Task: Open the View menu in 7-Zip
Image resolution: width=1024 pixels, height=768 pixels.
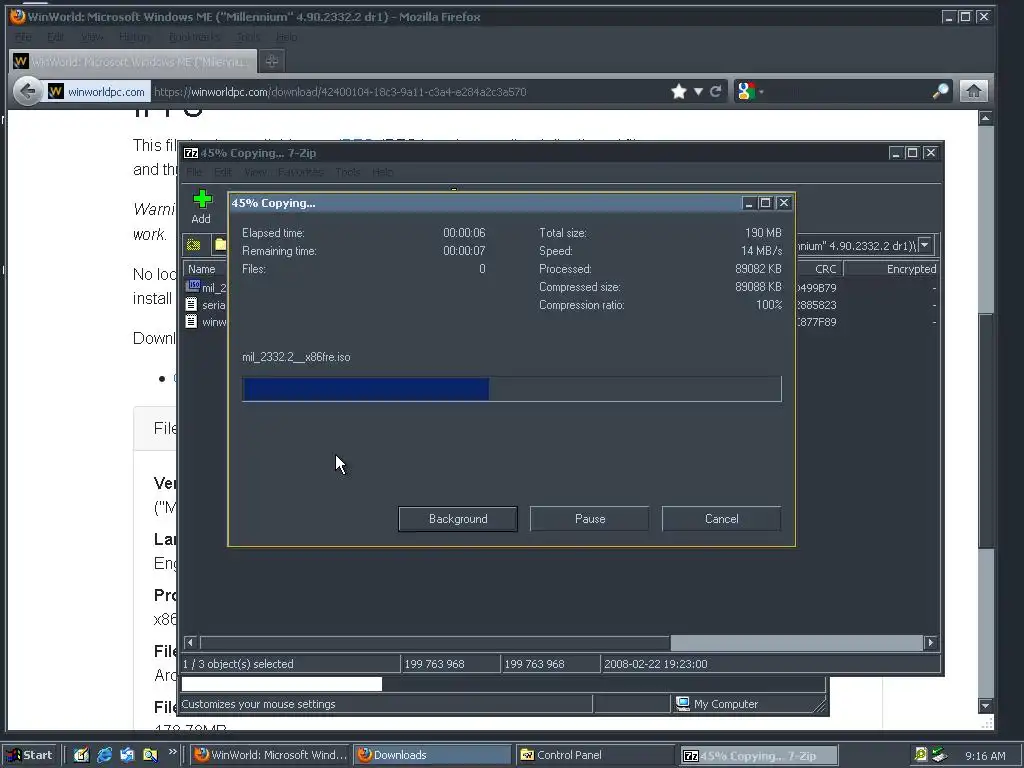Action: [255, 172]
